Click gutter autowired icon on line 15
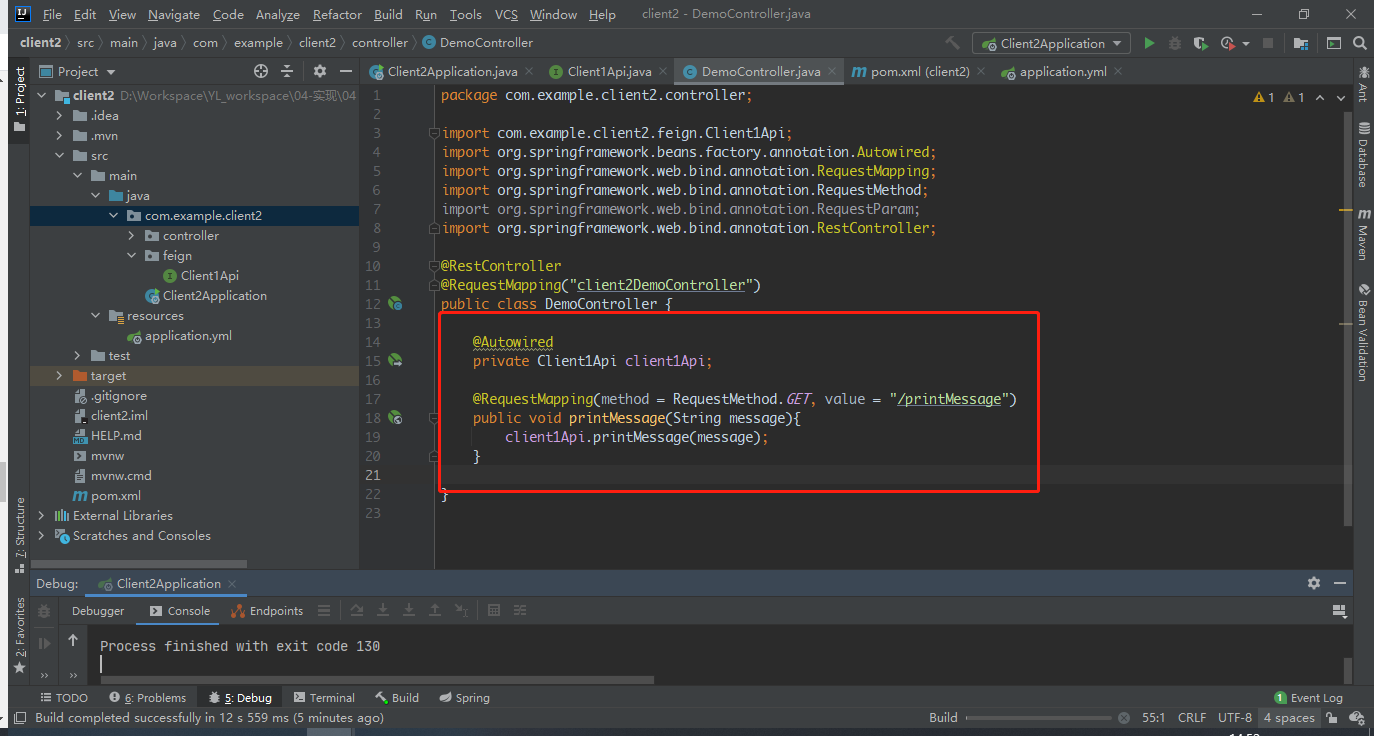Viewport: 1374px width, 736px height. click(x=395, y=360)
